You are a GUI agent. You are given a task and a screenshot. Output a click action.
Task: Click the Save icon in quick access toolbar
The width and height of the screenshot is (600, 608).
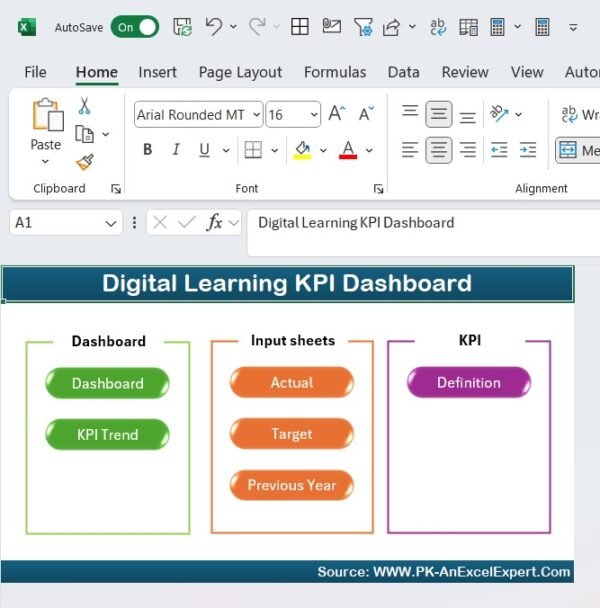point(182,27)
